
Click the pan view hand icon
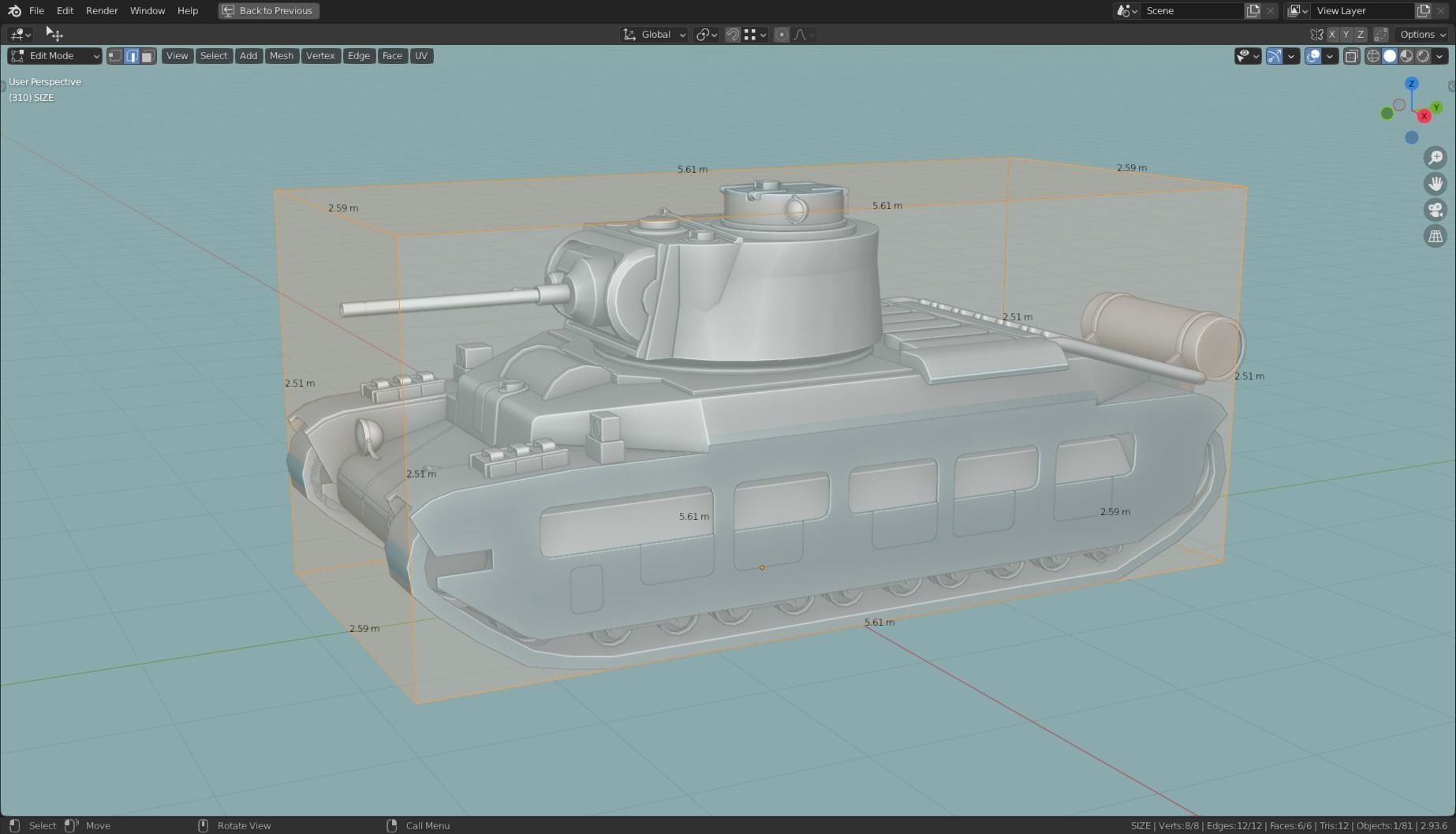tap(1435, 184)
